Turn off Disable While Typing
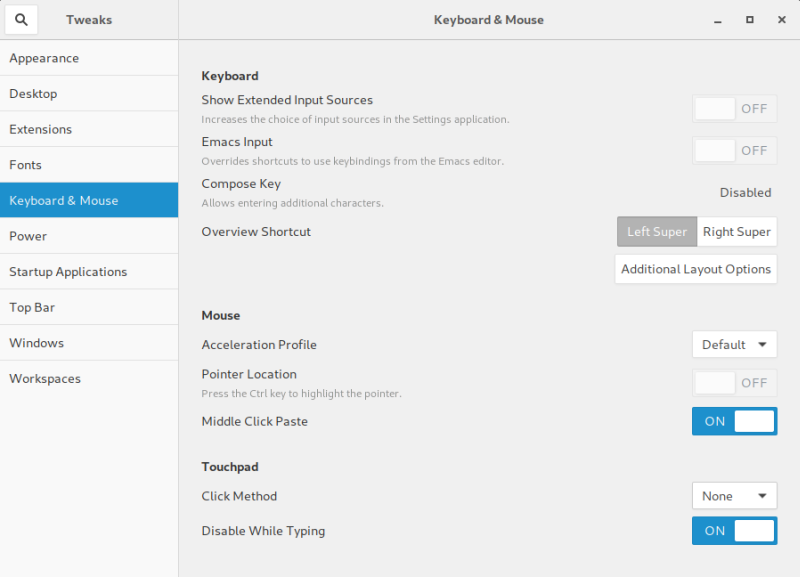 tap(734, 530)
